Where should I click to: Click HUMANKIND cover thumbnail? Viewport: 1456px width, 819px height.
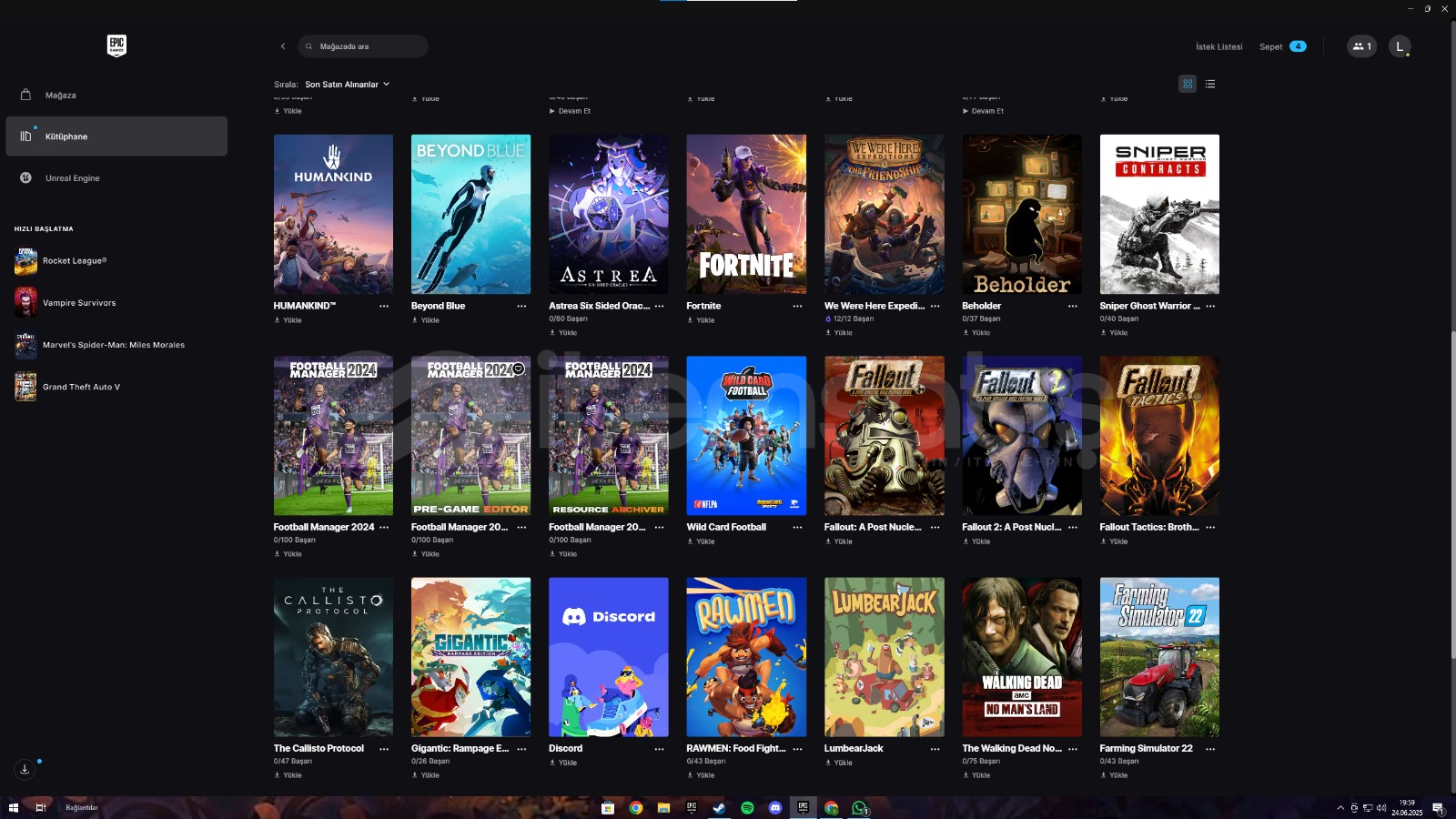[x=333, y=214]
